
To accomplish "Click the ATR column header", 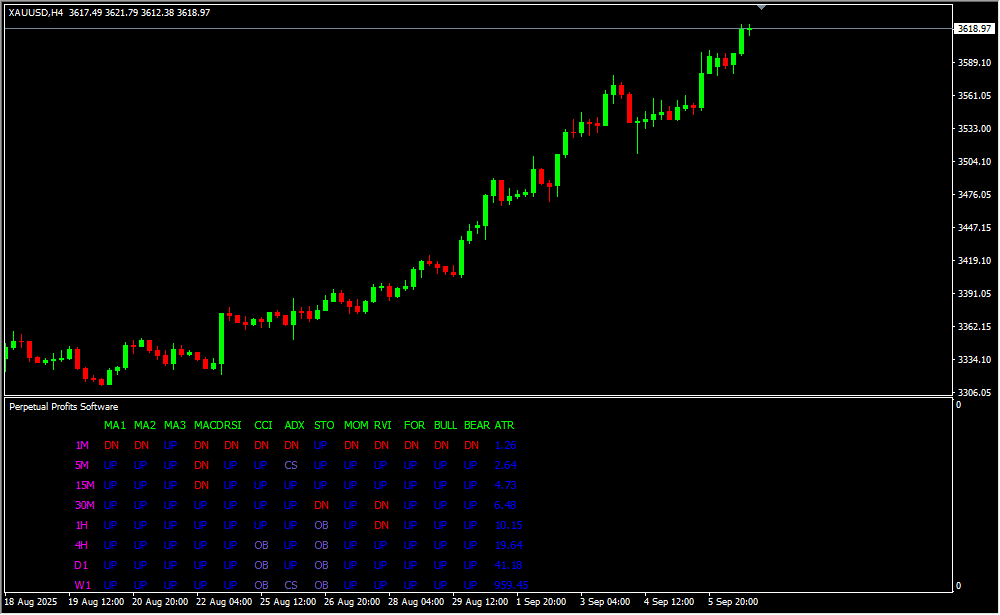I will pos(504,426).
